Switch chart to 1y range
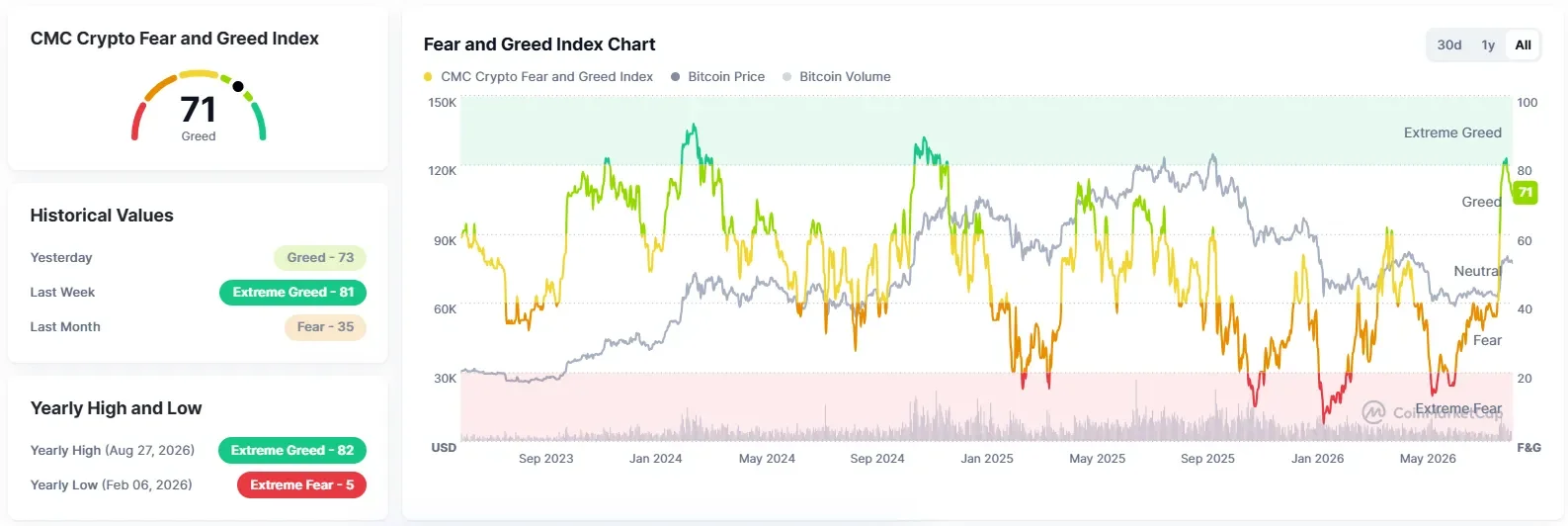Screen dimensions: 1568x526 point(1487,44)
